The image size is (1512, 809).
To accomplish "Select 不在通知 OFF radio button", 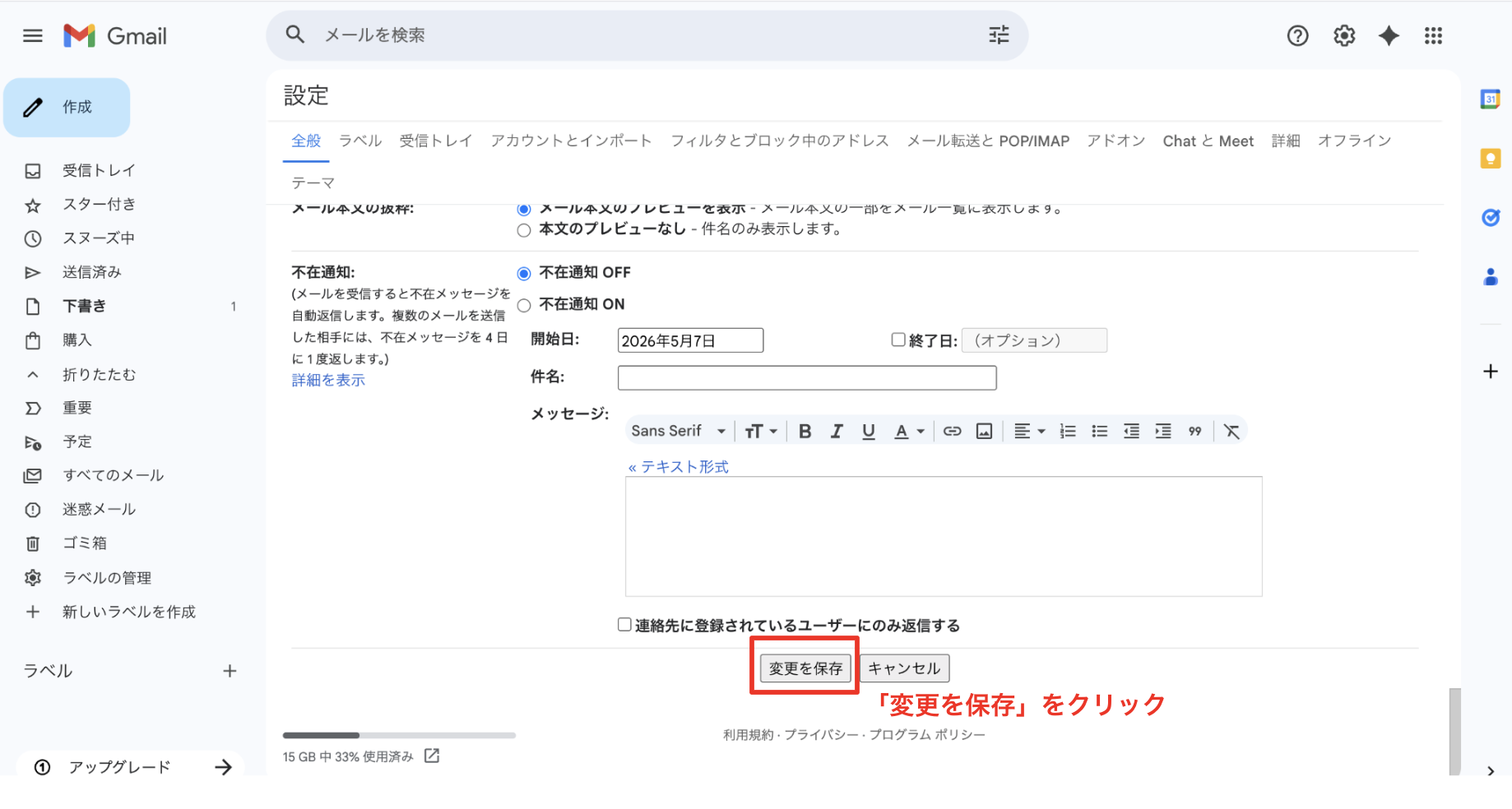I will (x=524, y=273).
